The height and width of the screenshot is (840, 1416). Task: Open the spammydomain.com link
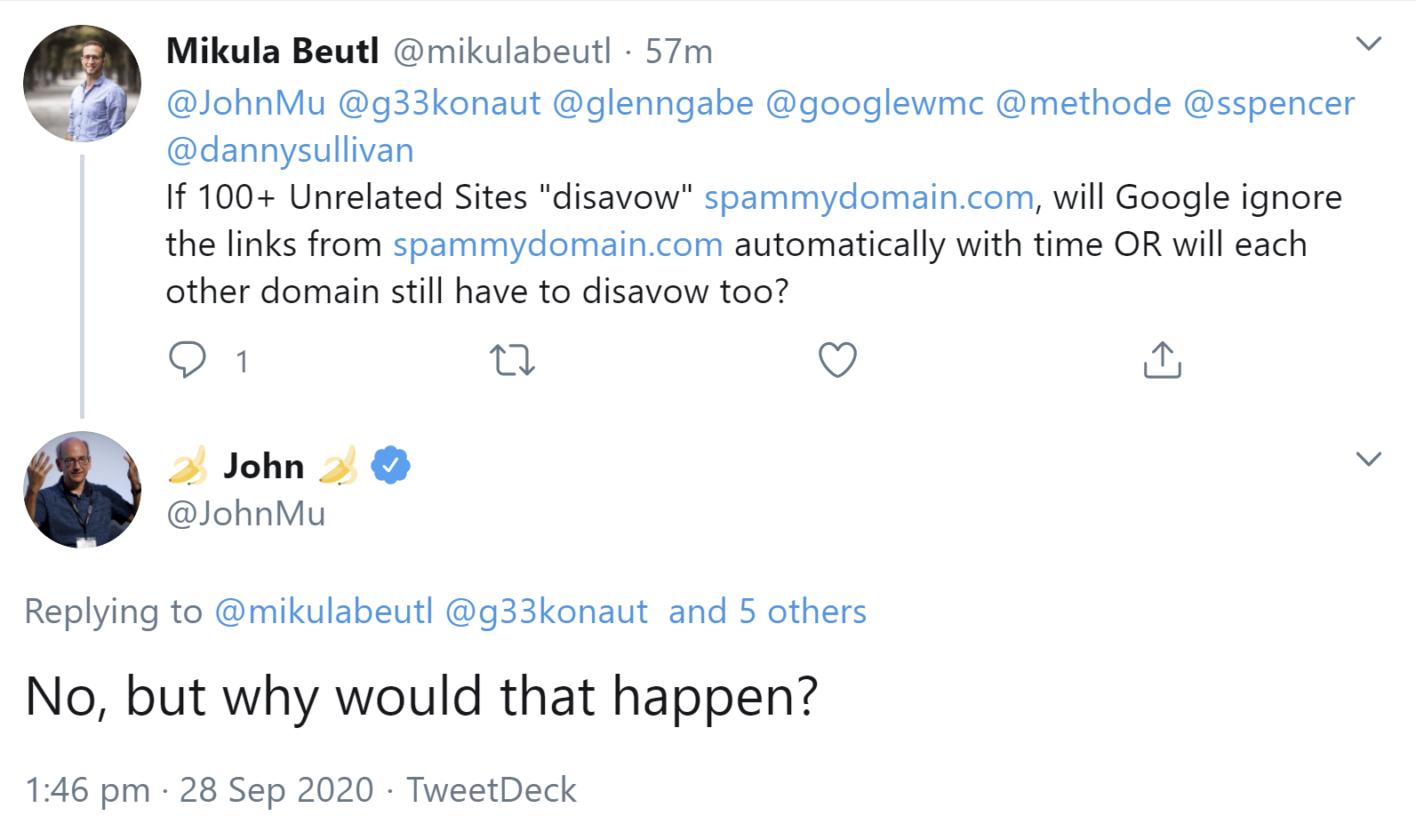pyautogui.click(x=866, y=197)
